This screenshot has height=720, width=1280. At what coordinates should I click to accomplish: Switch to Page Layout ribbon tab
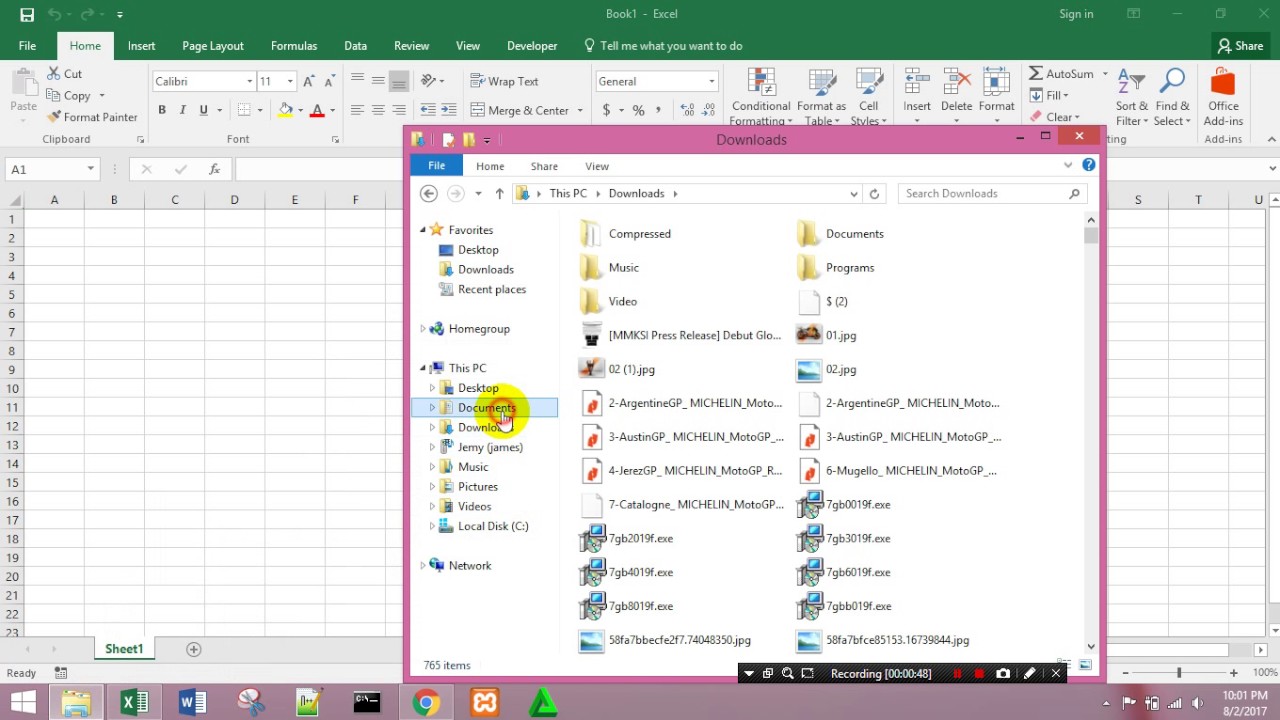(x=213, y=46)
